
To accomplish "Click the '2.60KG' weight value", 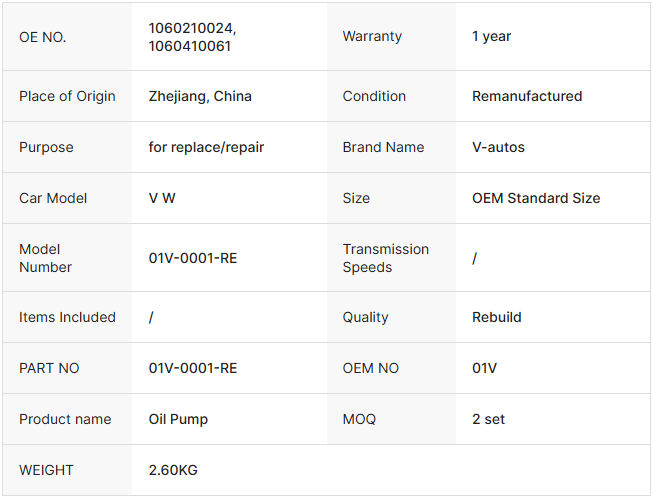I will [x=174, y=471].
